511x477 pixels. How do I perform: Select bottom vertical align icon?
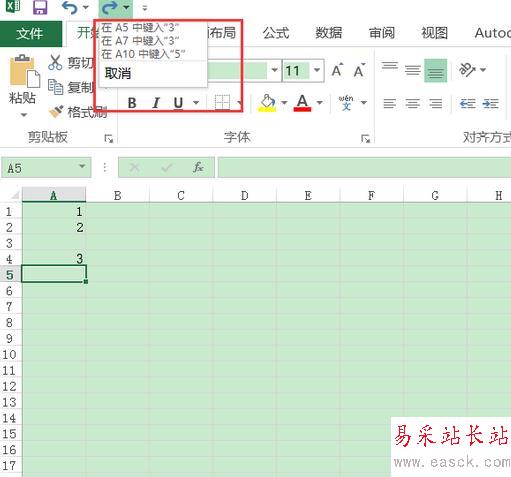coord(435,70)
